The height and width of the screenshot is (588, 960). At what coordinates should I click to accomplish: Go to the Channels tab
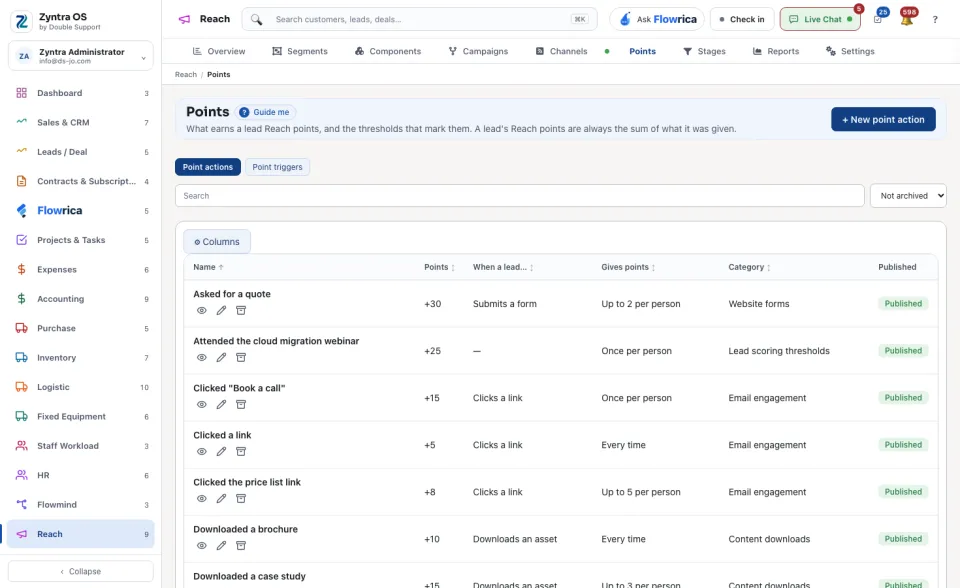(x=561, y=51)
